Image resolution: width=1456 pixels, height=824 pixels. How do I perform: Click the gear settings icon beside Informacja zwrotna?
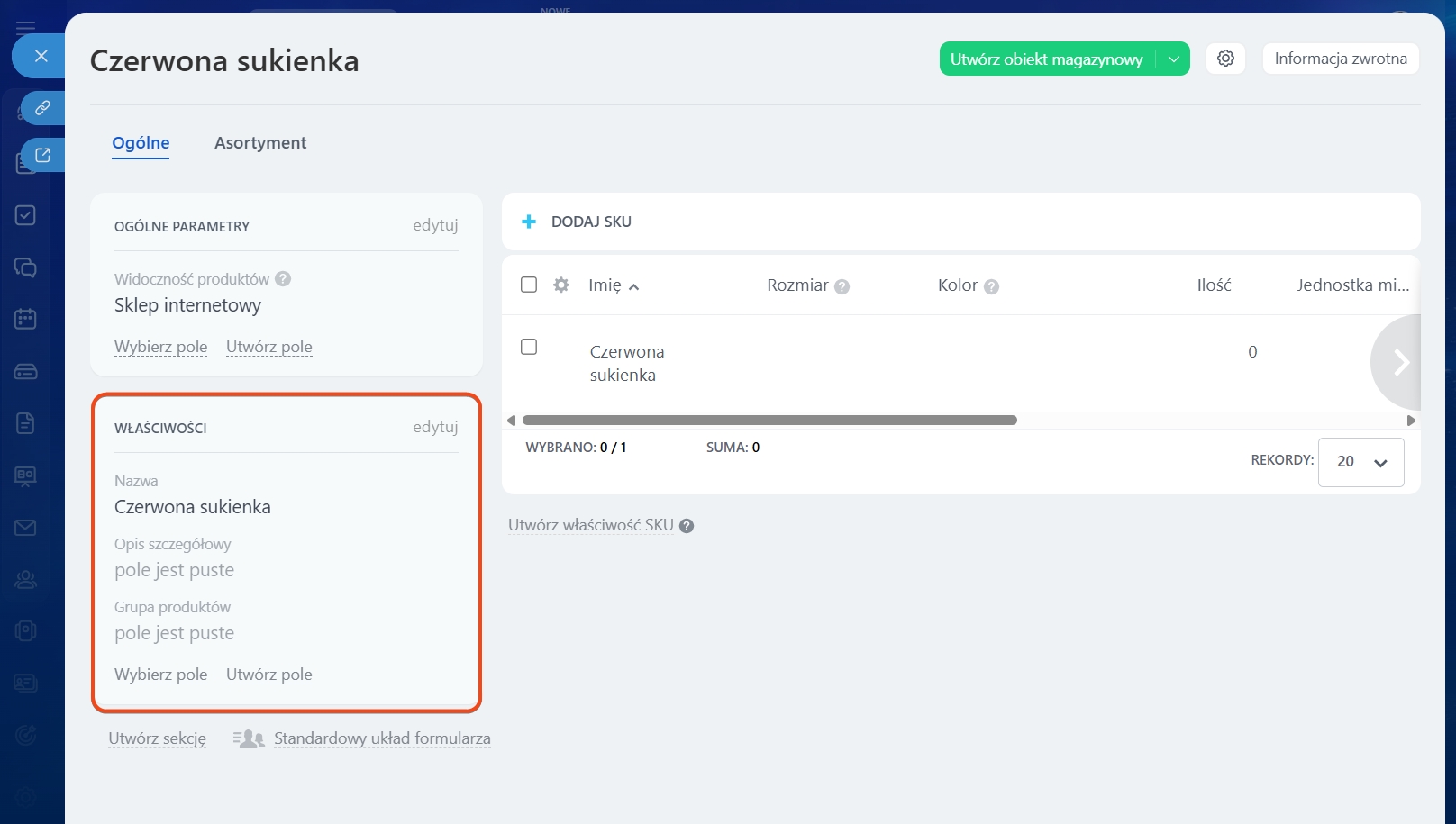1225,59
